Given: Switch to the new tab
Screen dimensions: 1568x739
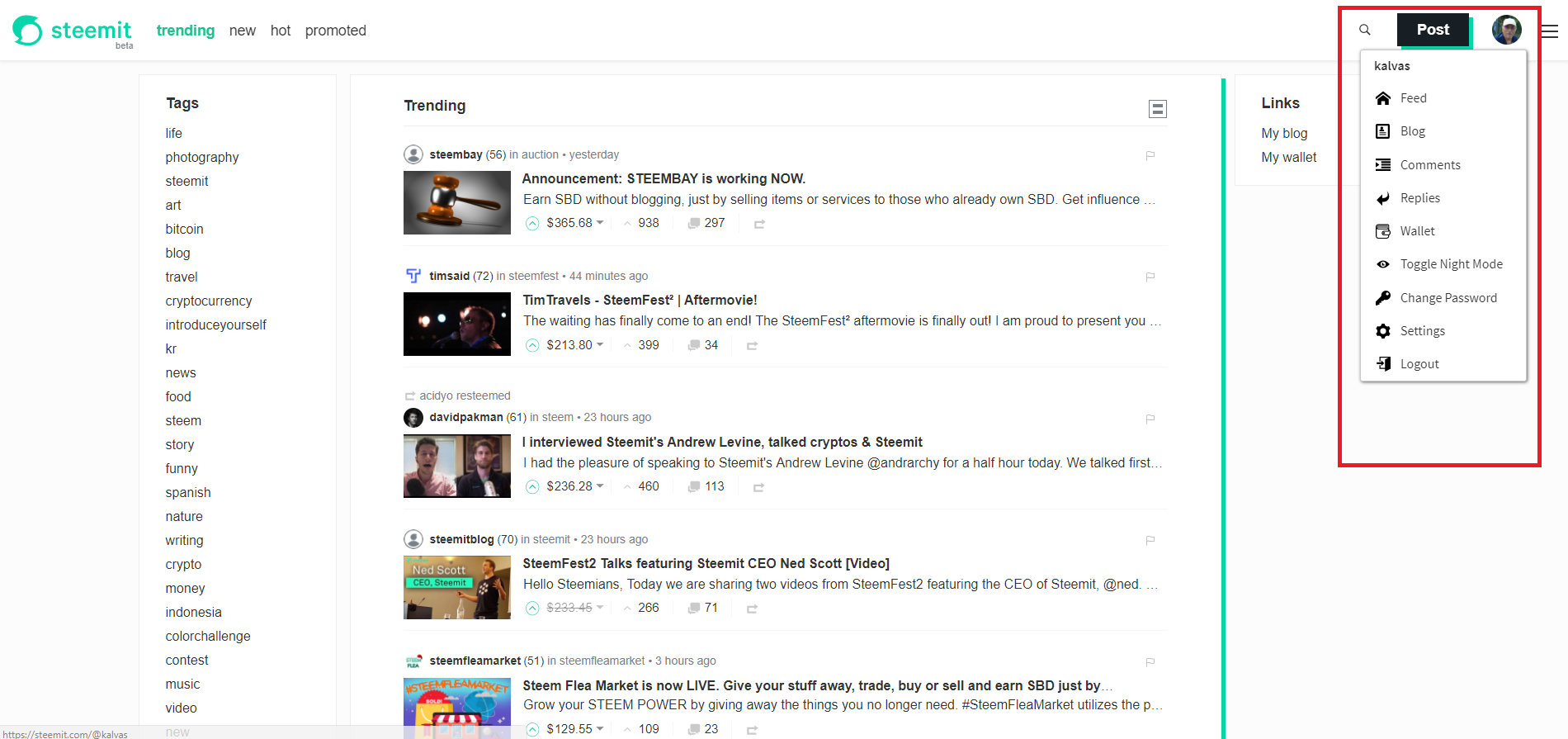Looking at the screenshot, I should [243, 31].
